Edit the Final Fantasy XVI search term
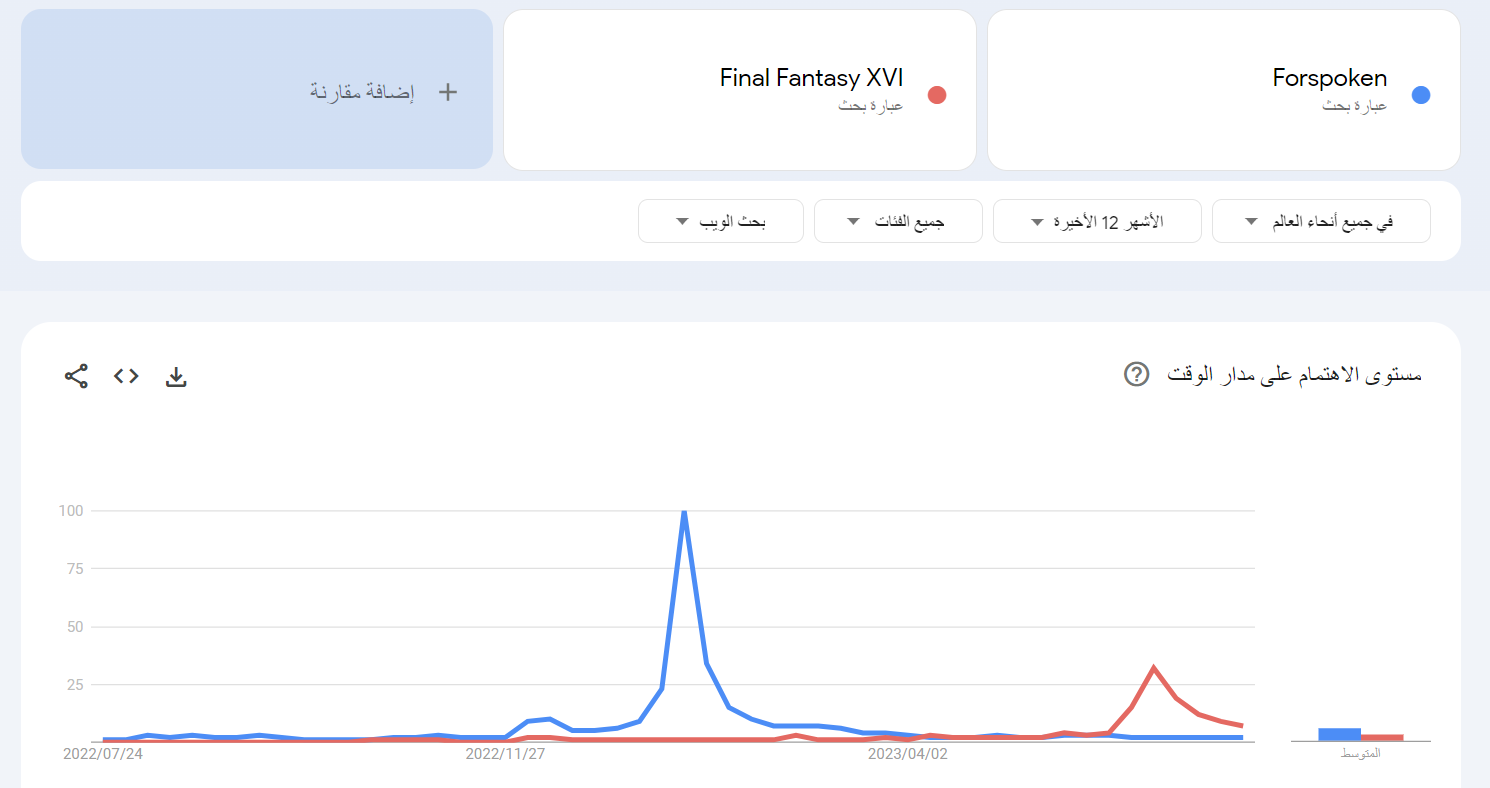 point(811,78)
